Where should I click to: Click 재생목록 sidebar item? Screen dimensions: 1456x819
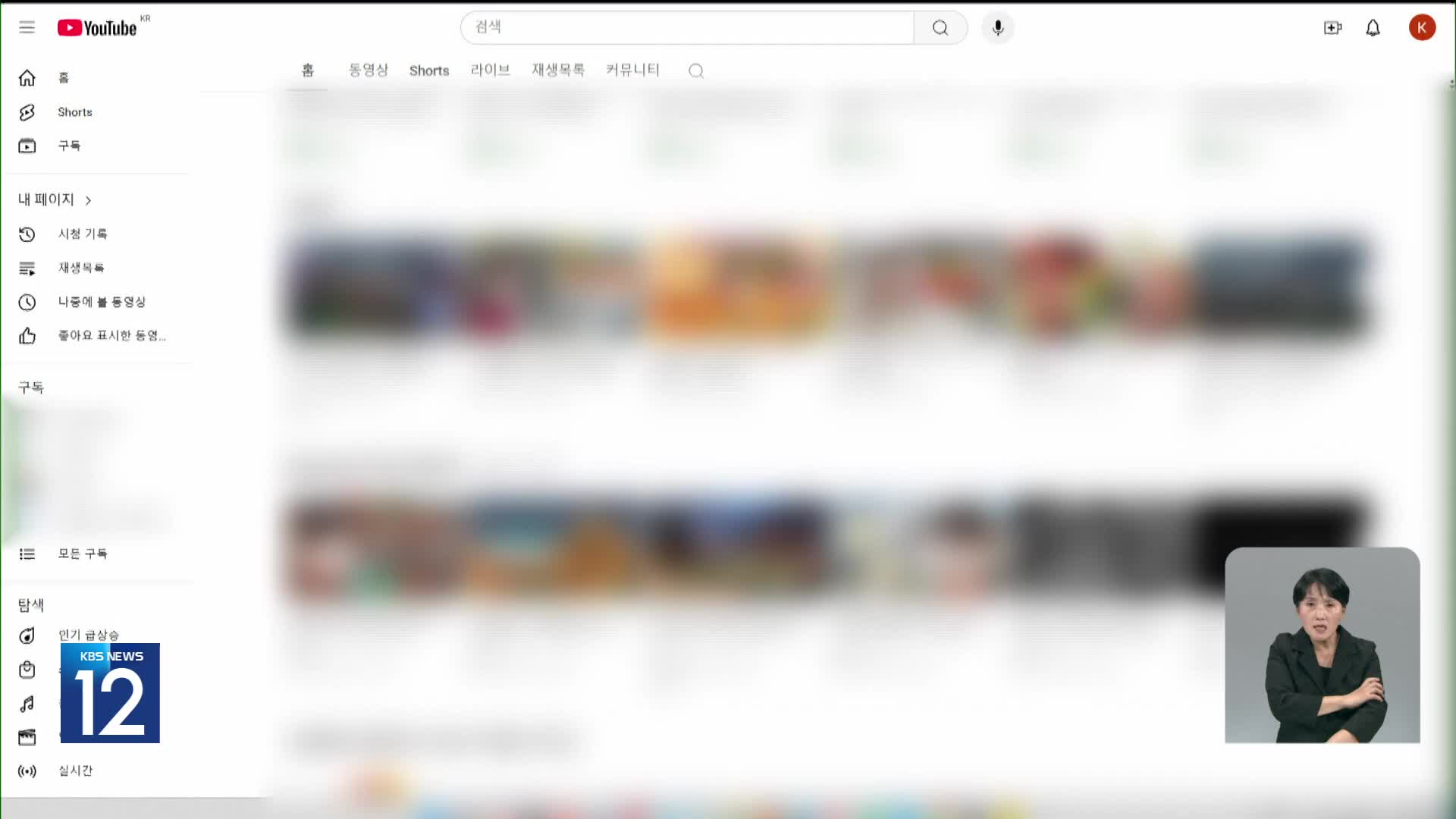point(81,267)
